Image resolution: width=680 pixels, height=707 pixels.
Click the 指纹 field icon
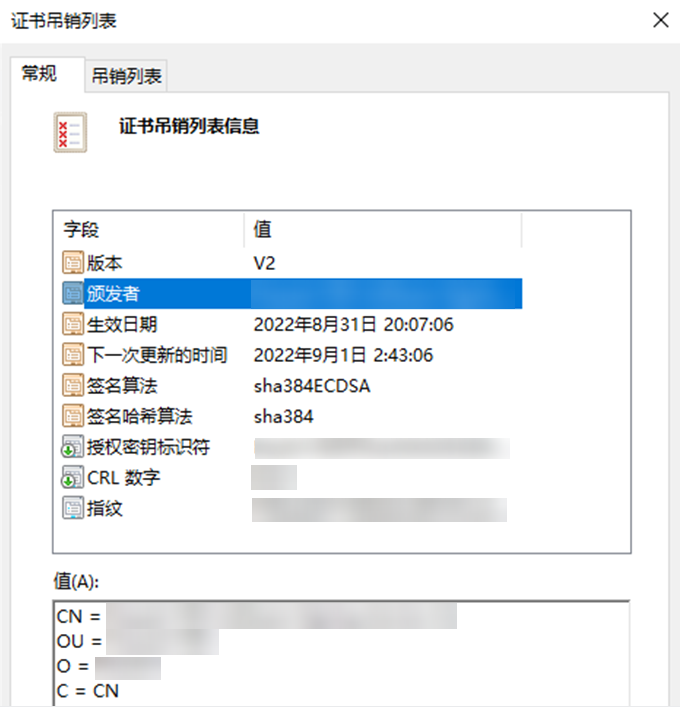[73, 508]
